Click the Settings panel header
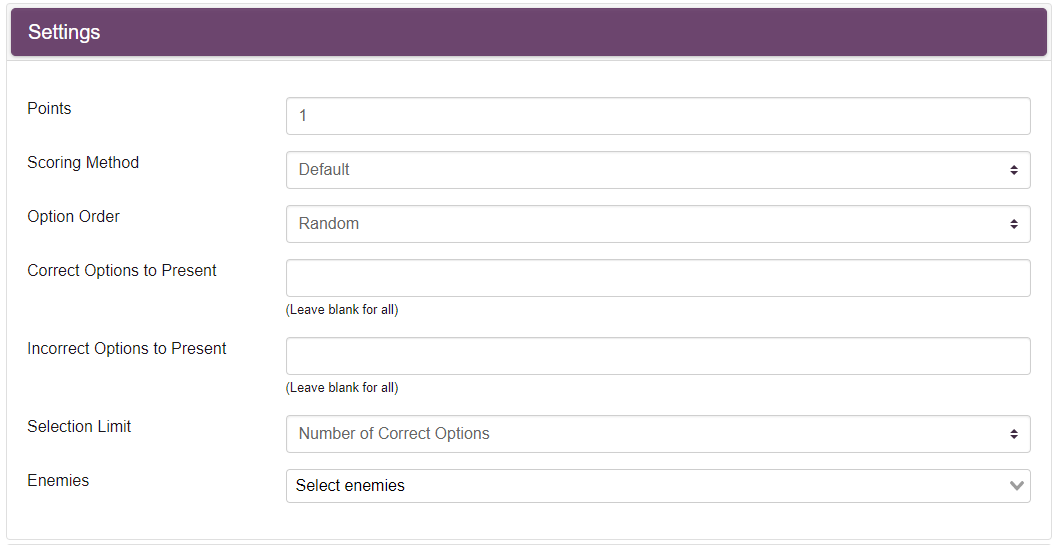Screen dimensions: 1060x545 529,32
